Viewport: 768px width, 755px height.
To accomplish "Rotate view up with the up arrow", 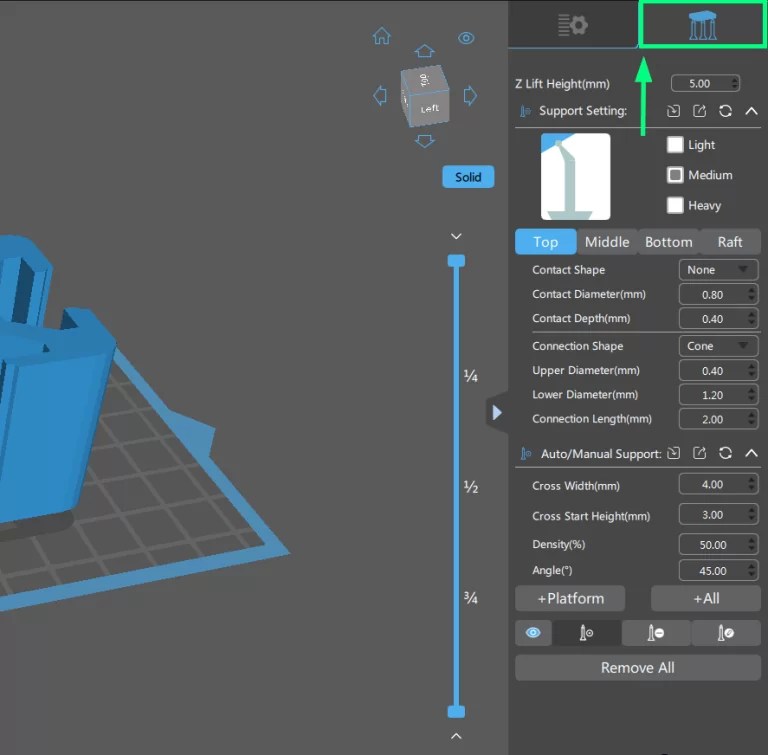I will tap(424, 51).
